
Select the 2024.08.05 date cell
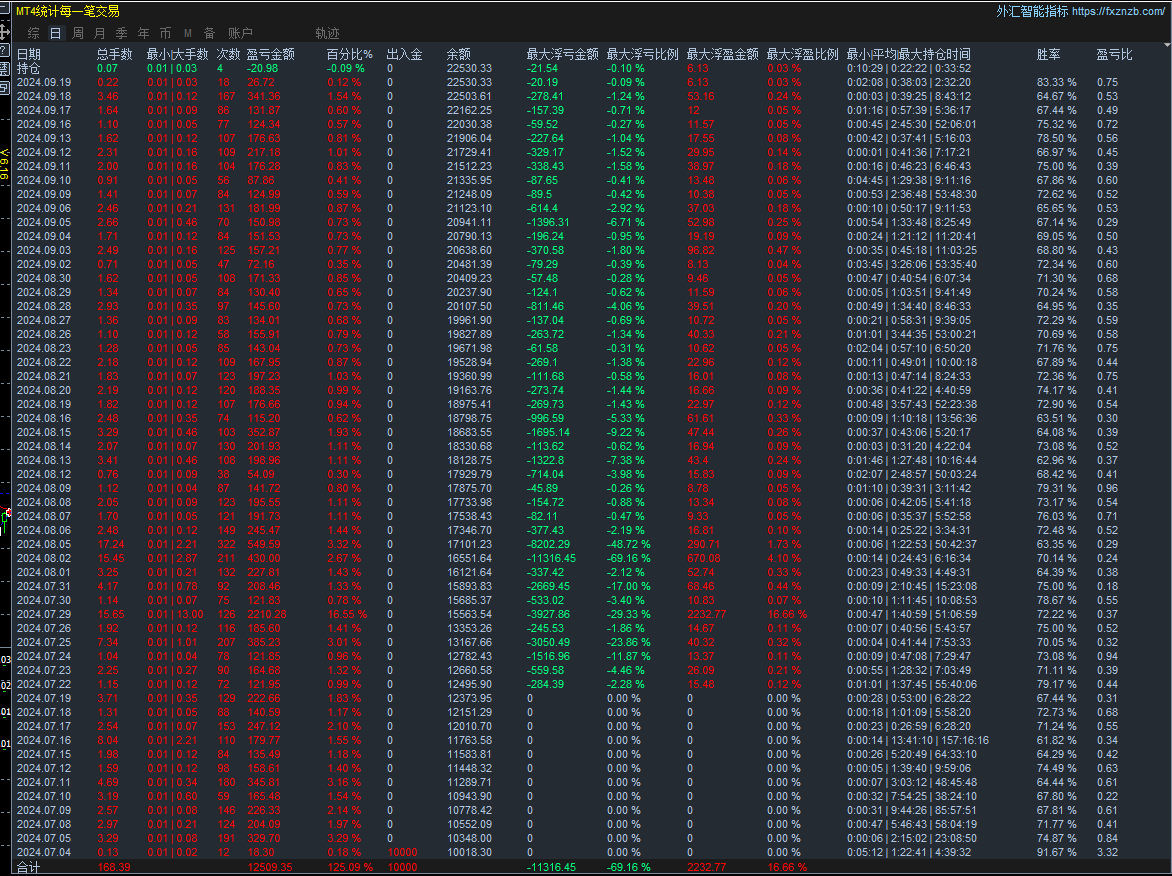pyautogui.click(x=44, y=544)
